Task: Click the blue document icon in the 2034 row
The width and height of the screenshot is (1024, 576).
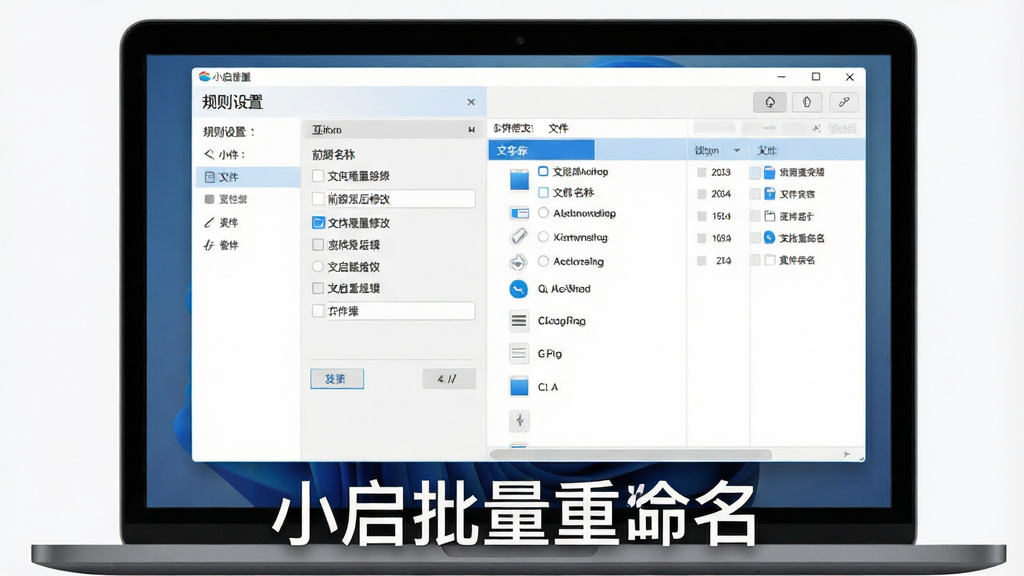Action: point(769,194)
